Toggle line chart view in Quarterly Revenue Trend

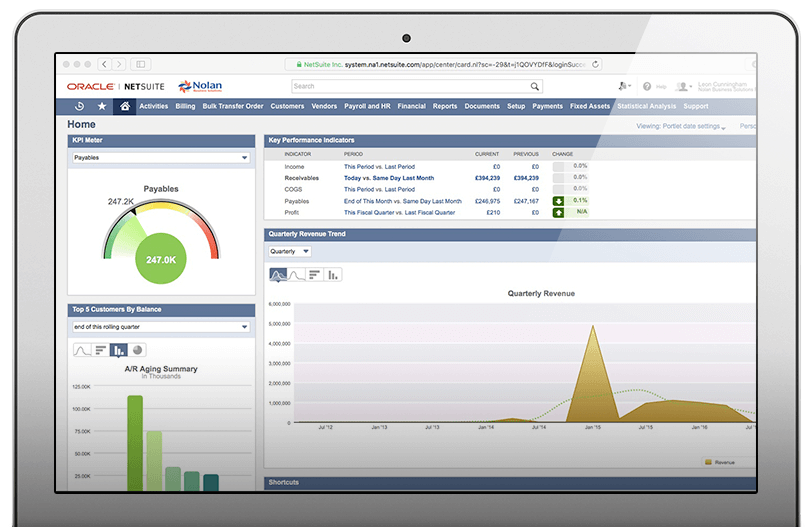click(x=297, y=274)
